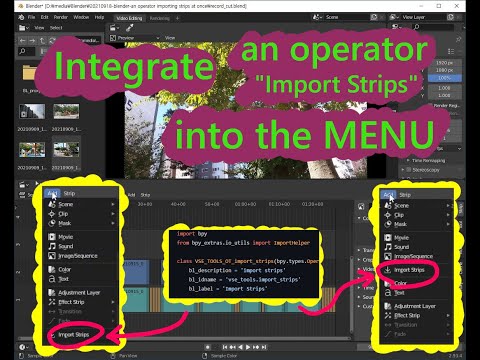Open the Sequencer editor type dropdown
The height and width of the screenshot is (360, 480).
click(24, 185)
